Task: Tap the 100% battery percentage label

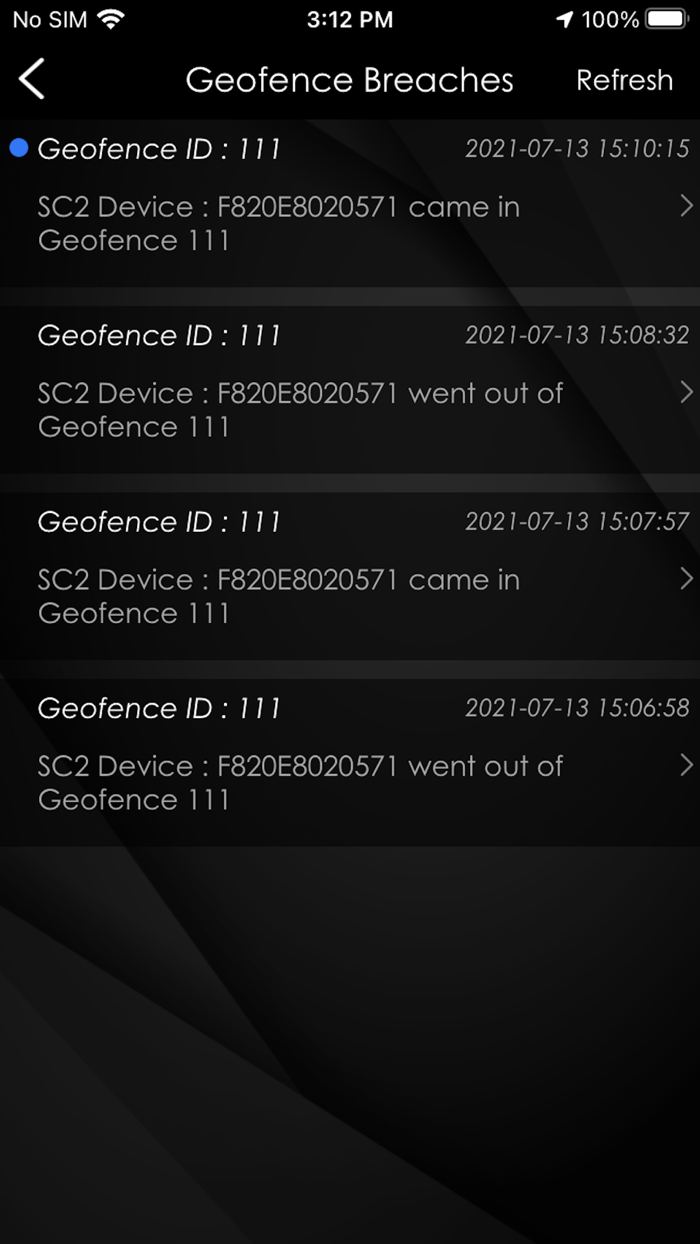Action: [610, 18]
